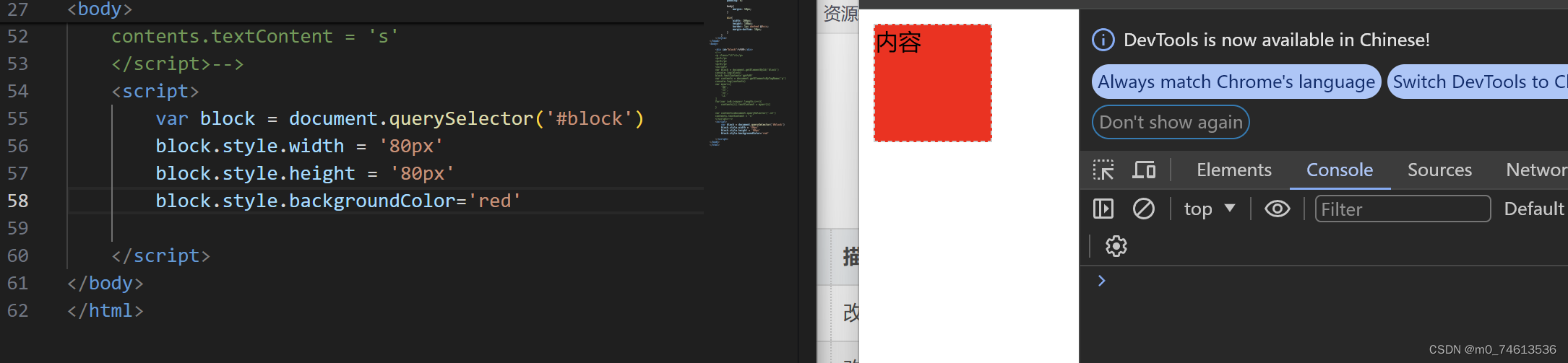The width and height of the screenshot is (1568, 363).
Task: Click Switch DevTools to Chinese button
Action: 1478,82
